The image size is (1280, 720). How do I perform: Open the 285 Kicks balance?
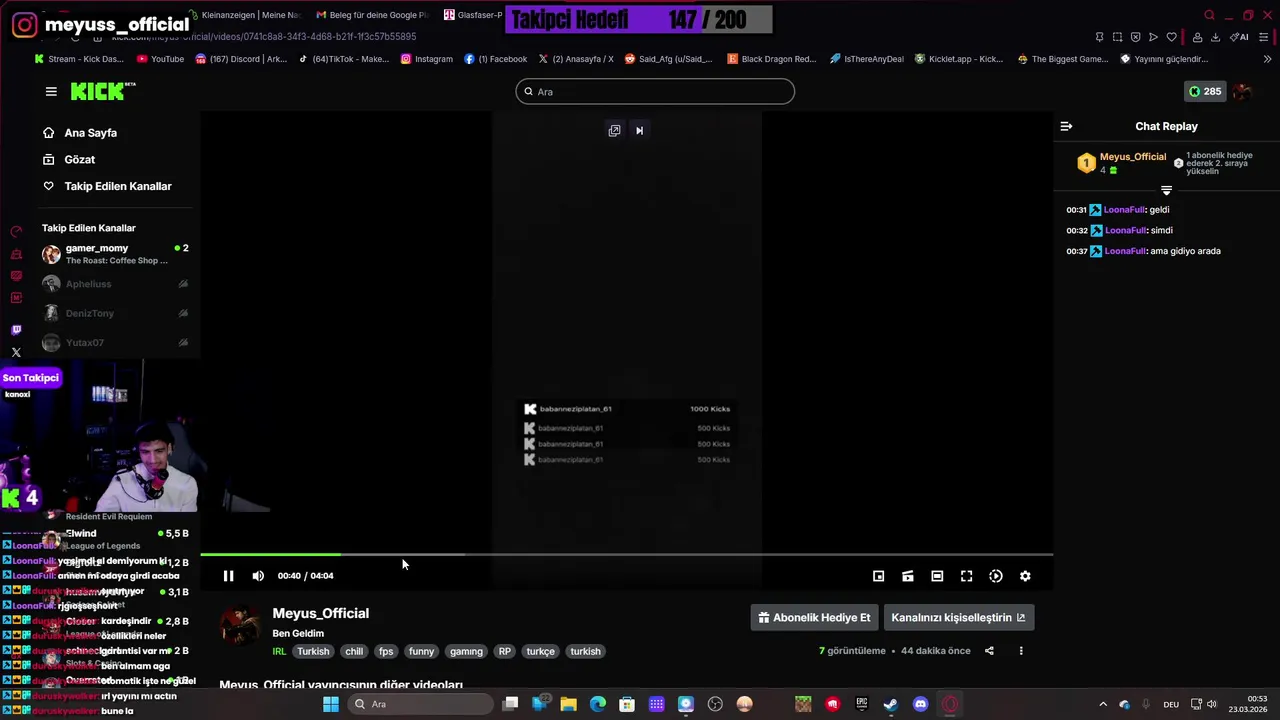click(x=1204, y=91)
